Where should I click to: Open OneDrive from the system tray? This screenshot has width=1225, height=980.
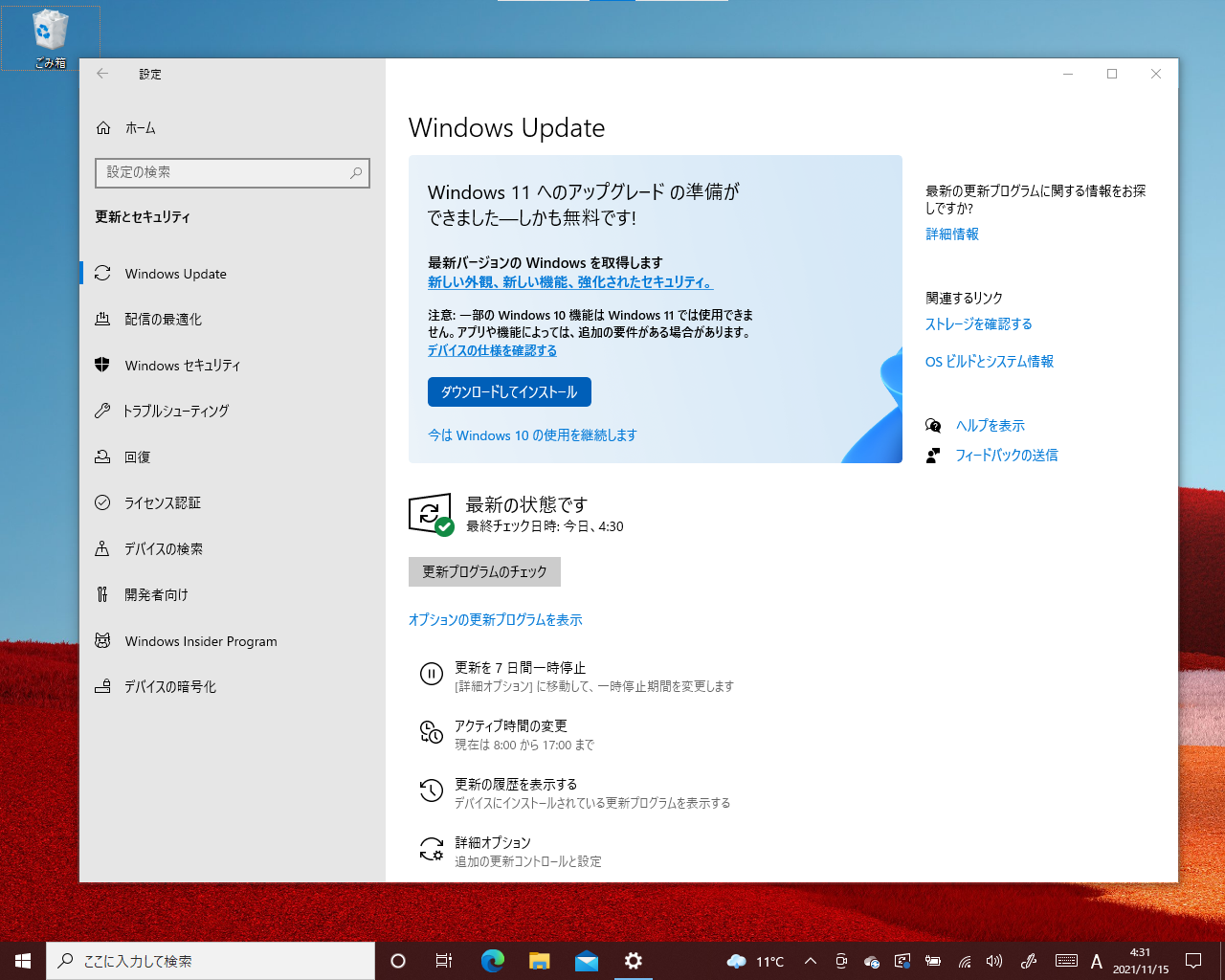point(870,961)
